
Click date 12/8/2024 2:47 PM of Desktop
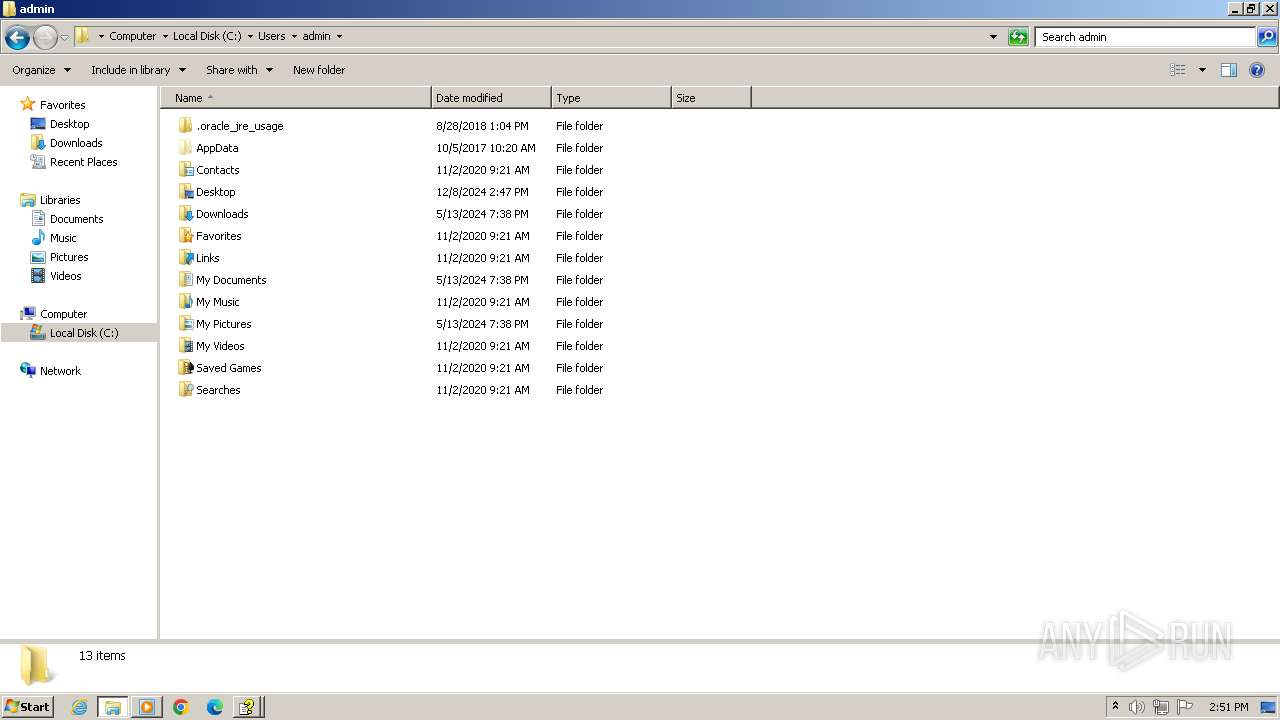(482, 192)
